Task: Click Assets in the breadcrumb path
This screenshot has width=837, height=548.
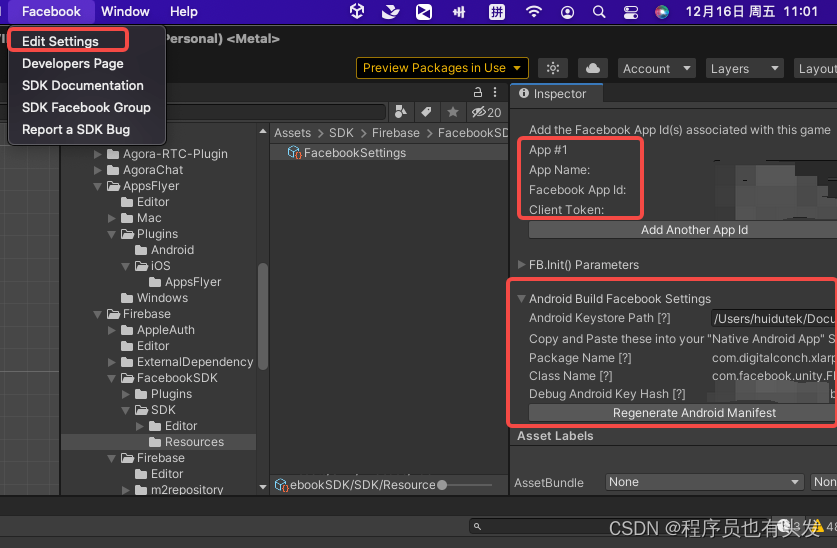Action: (x=293, y=133)
